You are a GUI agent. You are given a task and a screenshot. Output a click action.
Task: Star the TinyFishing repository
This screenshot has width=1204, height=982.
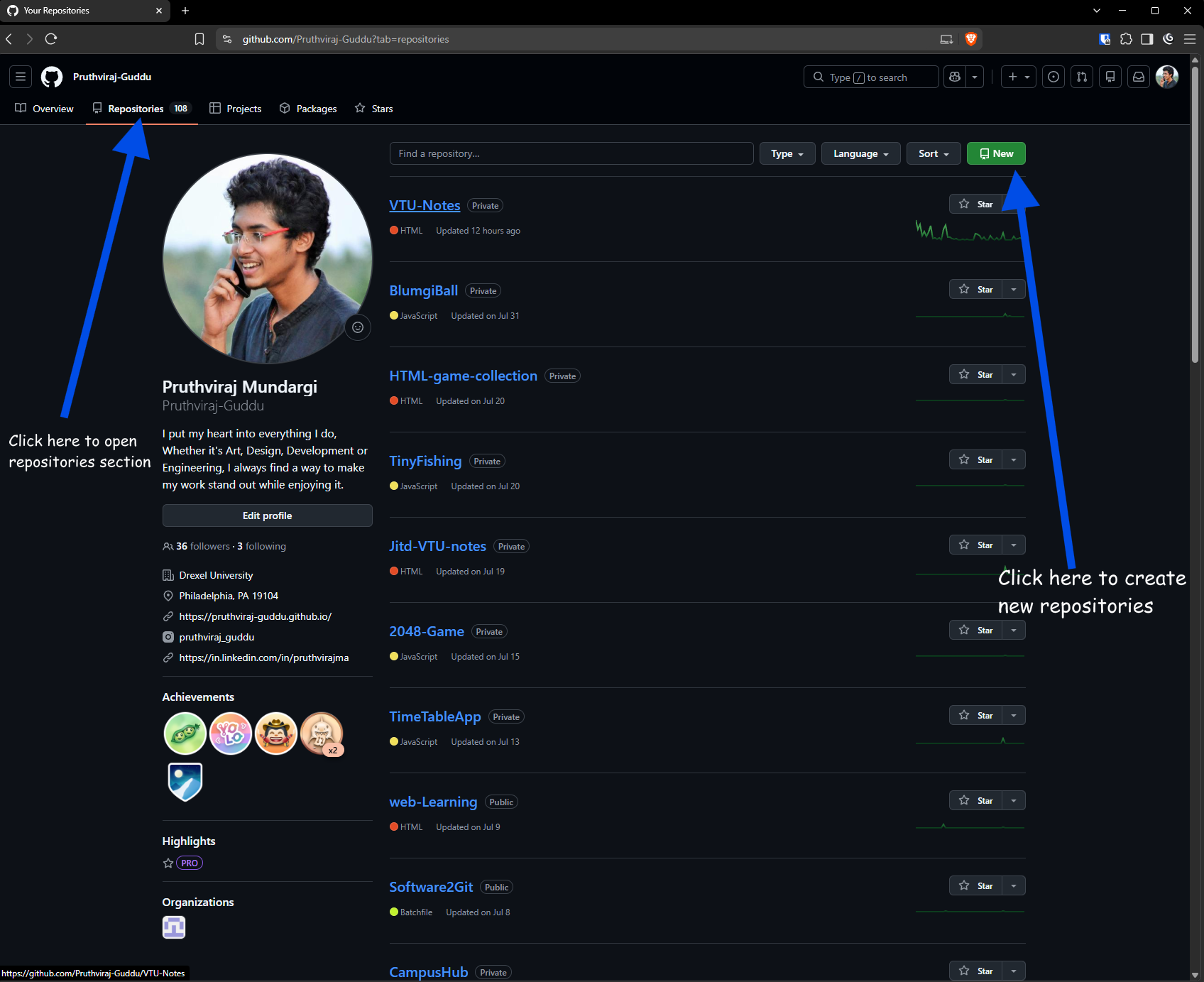click(975, 459)
